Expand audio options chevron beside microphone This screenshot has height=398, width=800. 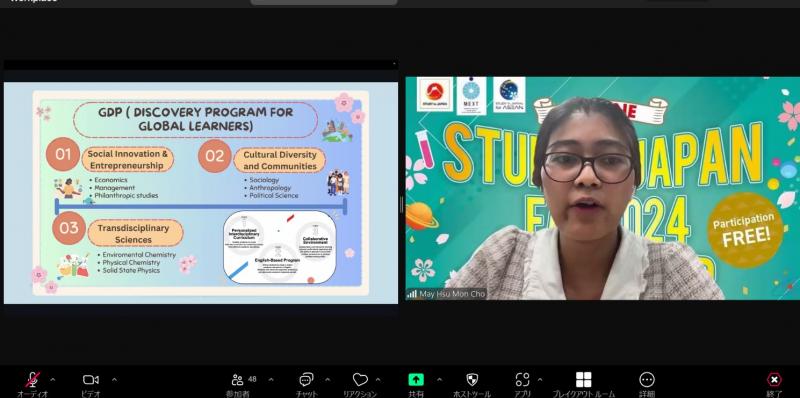tap(53, 380)
